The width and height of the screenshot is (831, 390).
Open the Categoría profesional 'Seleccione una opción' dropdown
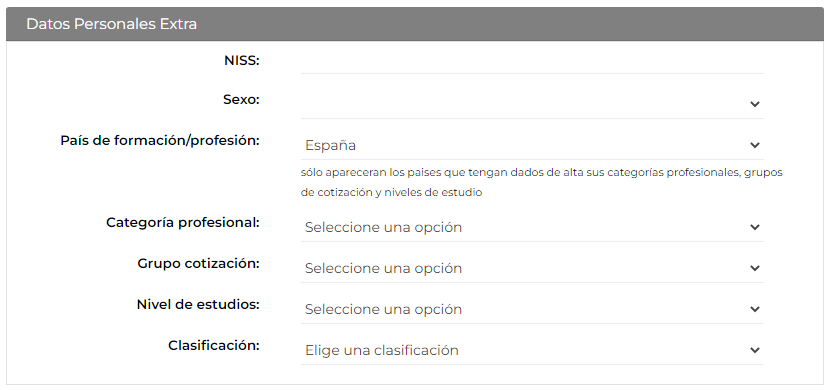pos(532,227)
